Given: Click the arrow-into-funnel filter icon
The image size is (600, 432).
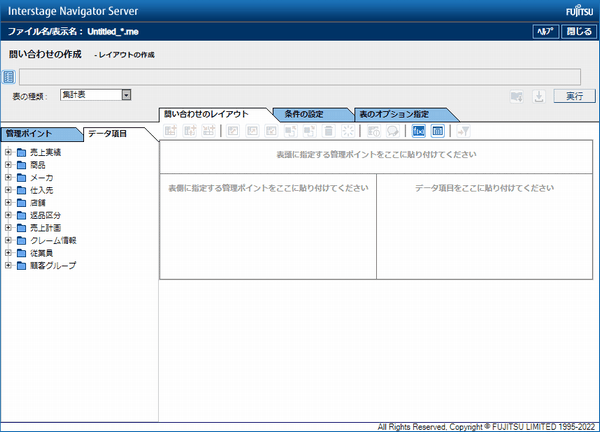Looking at the screenshot, I should (x=463, y=131).
